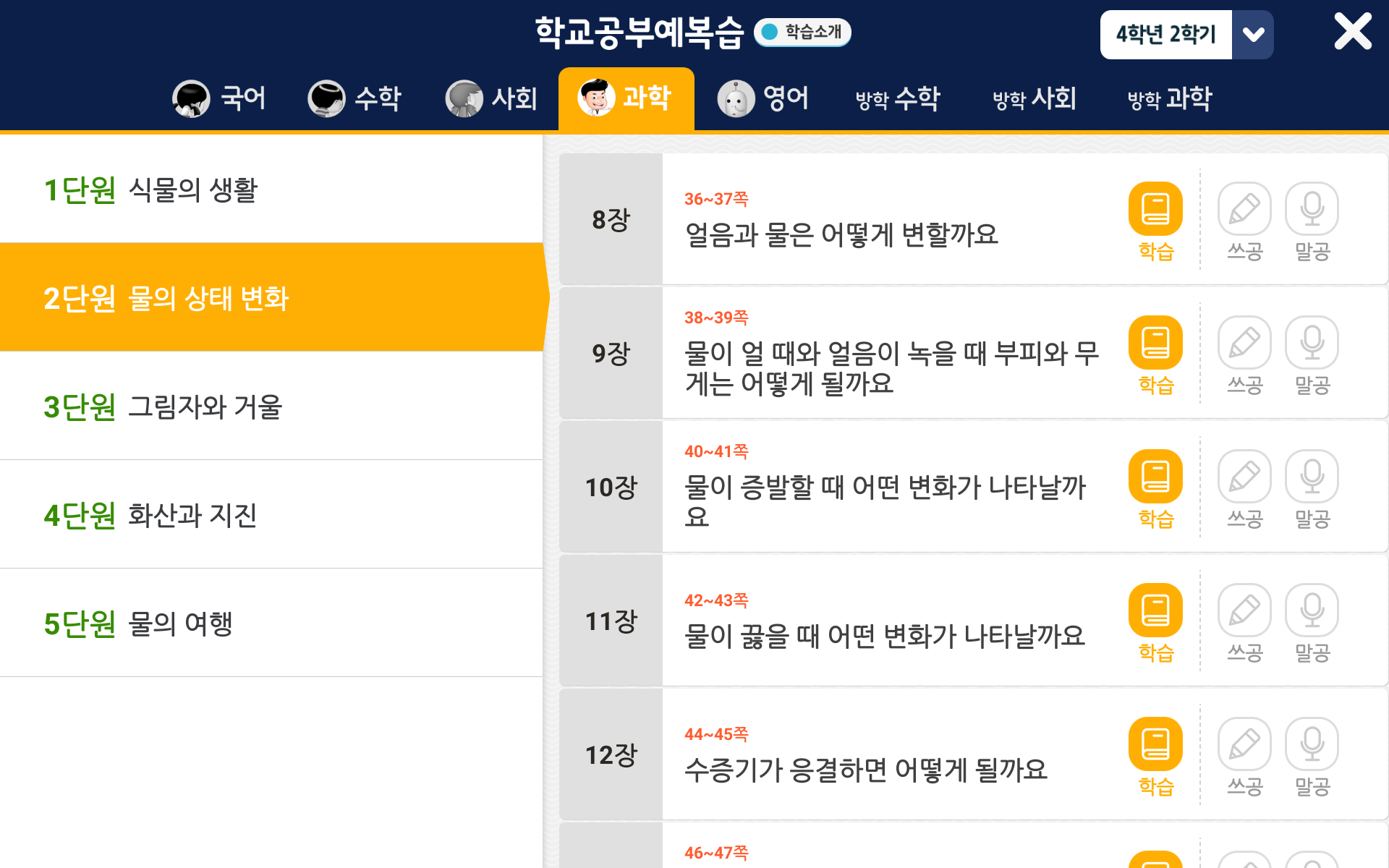The image size is (1389, 868).
Task: Select the 과학 subject tab
Action: click(626, 98)
